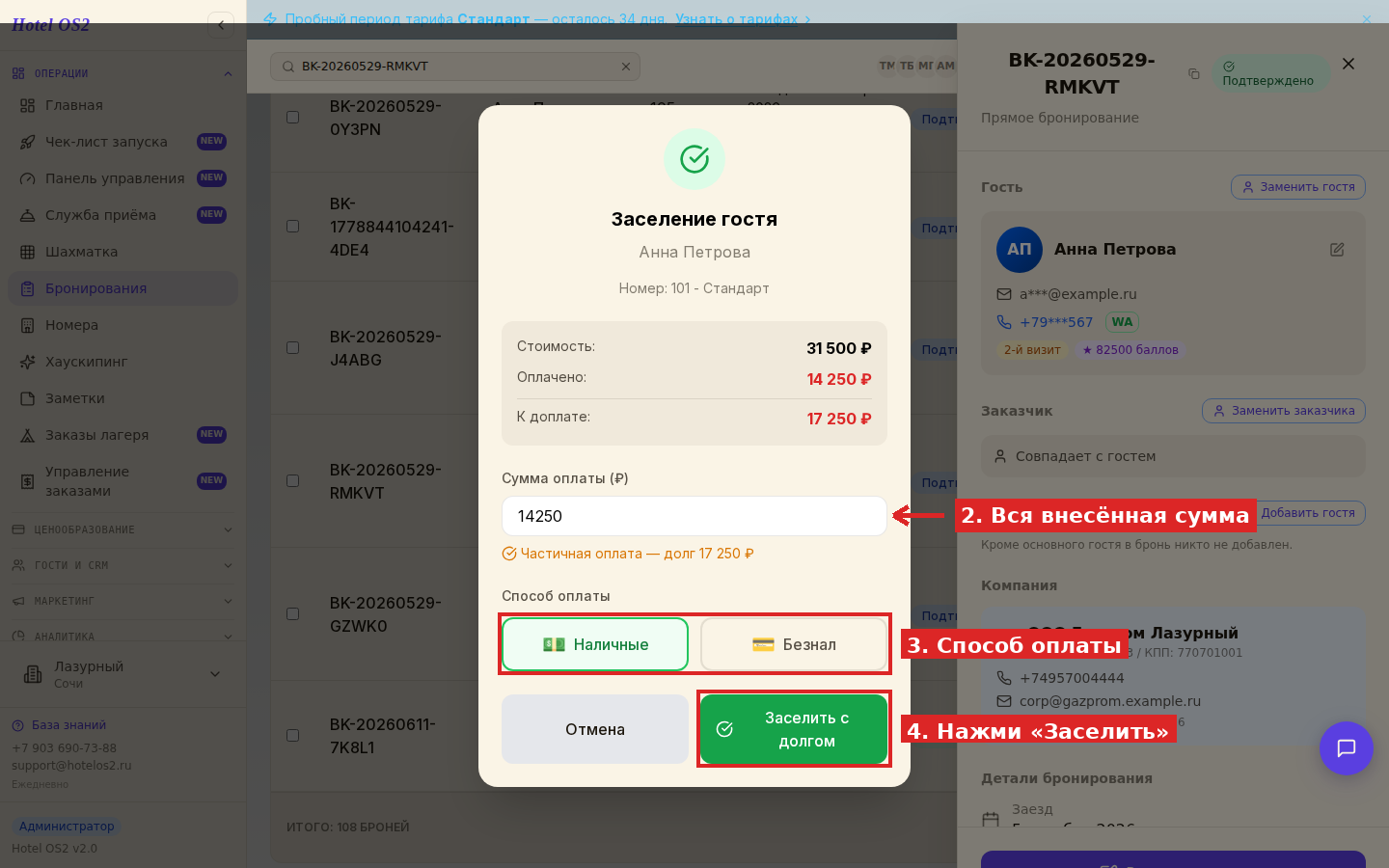Click the Заказы лагеря tent icon
The height and width of the screenshot is (868, 1389).
pos(27,435)
